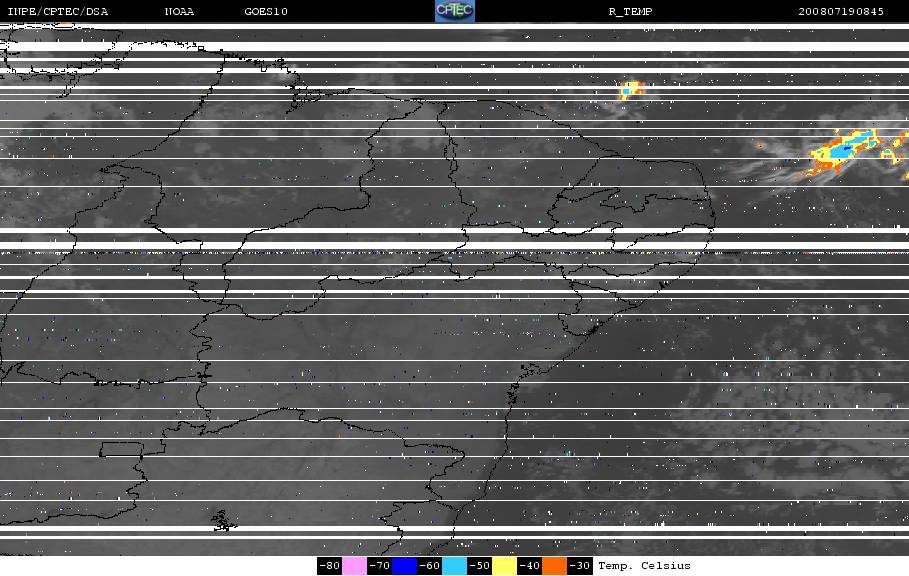Click the orange legend color swatch
Image resolution: width=909 pixels, height=576 pixels.
tap(554, 566)
